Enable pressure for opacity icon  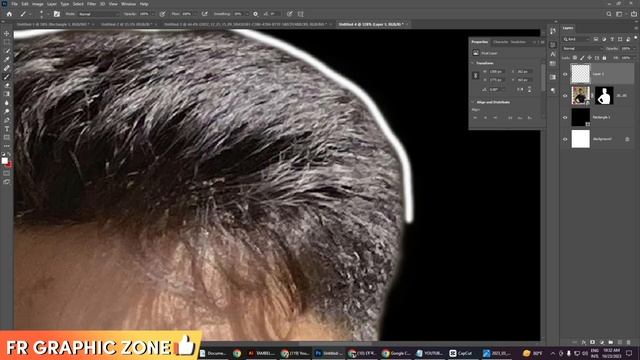(162, 14)
